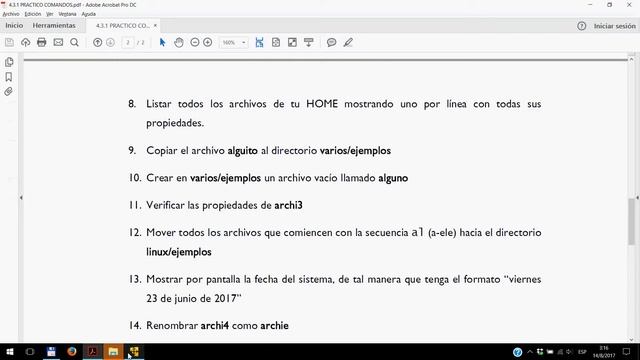Send file by email envelope icon
This screenshot has height=360, width=640.
[58, 42]
